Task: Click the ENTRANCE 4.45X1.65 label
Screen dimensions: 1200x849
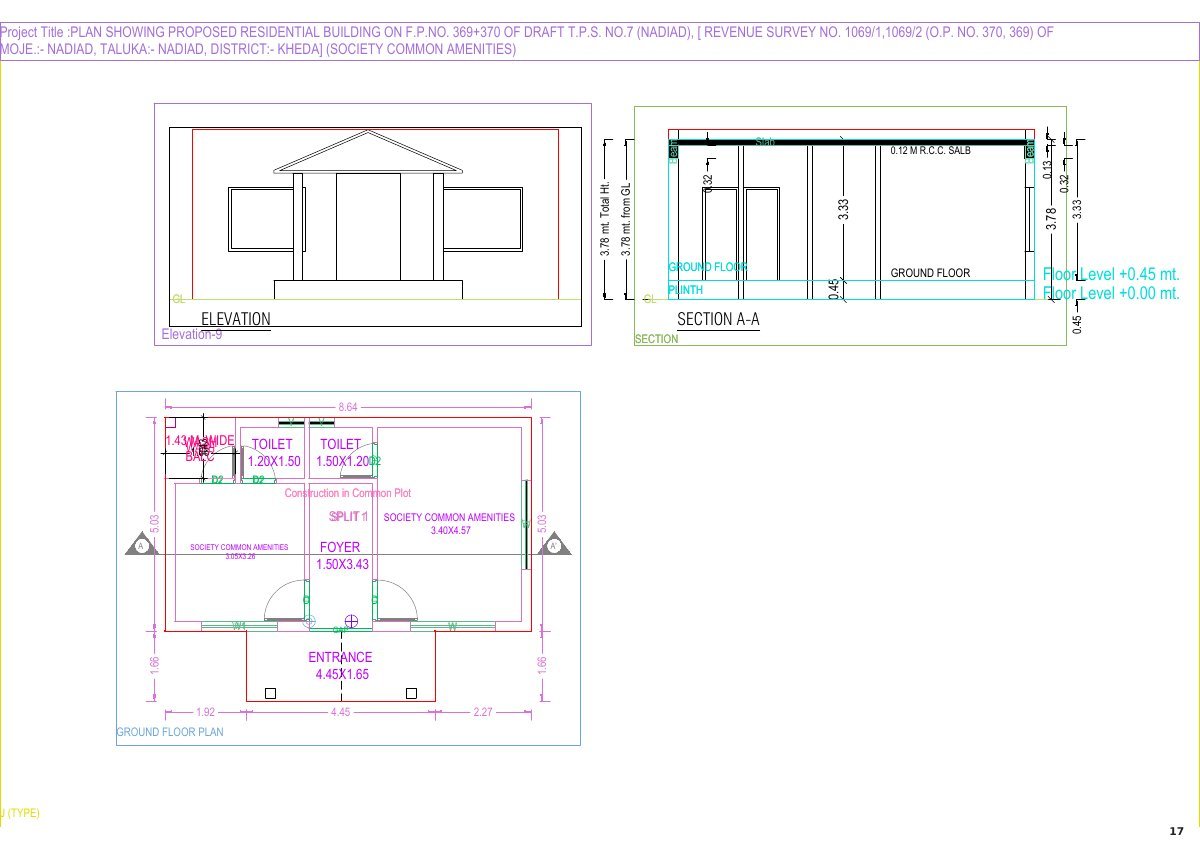Action: (341, 666)
